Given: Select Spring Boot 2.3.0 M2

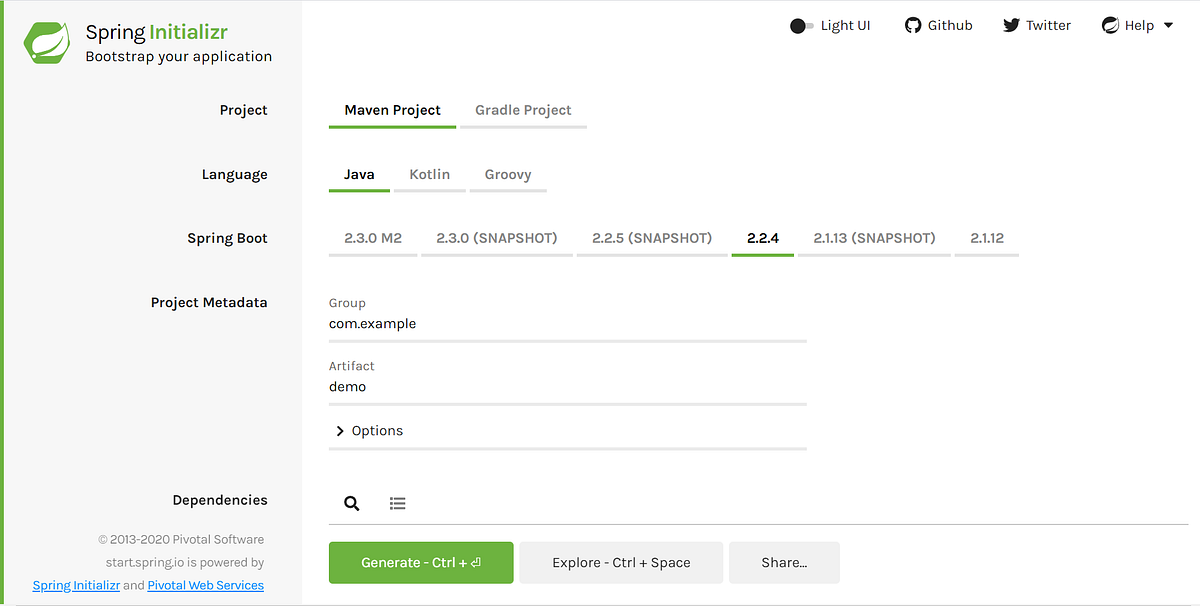Looking at the screenshot, I should coord(372,238).
